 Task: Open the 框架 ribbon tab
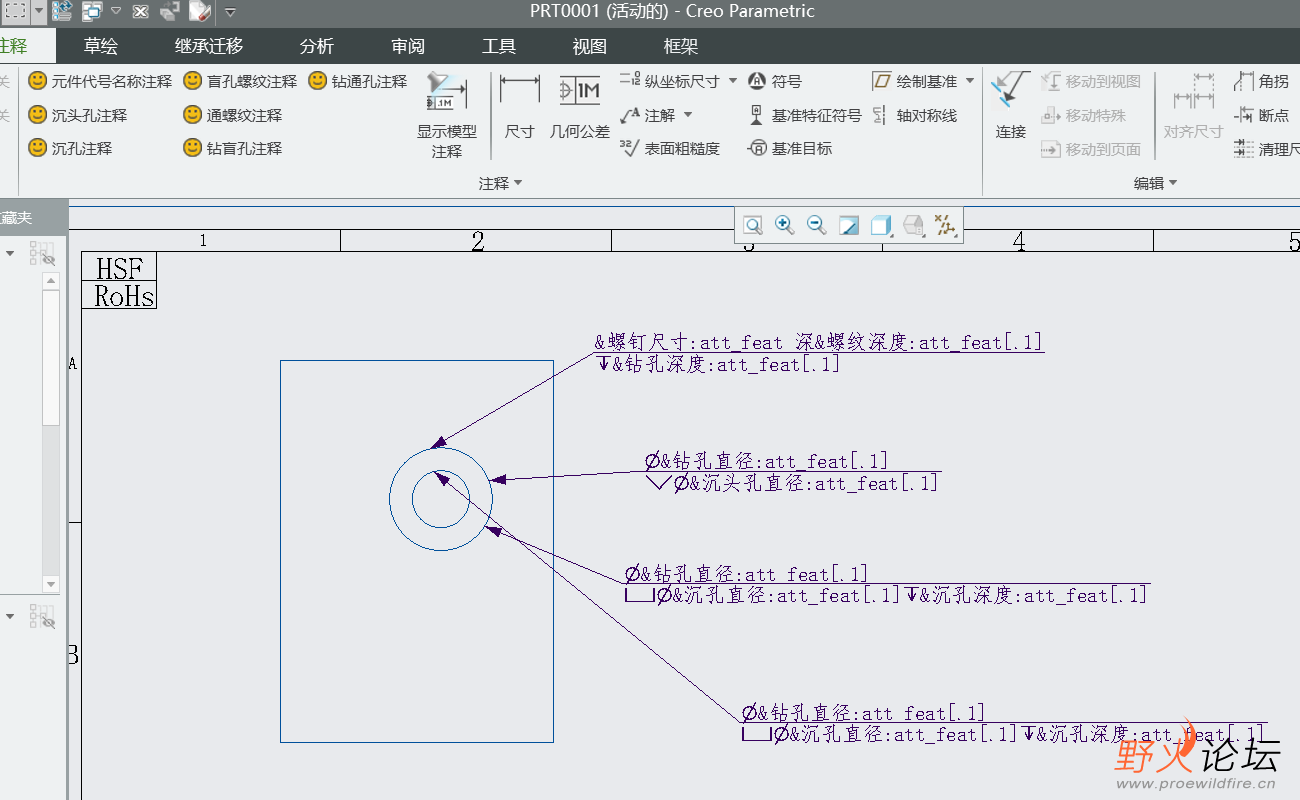[681, 46]
